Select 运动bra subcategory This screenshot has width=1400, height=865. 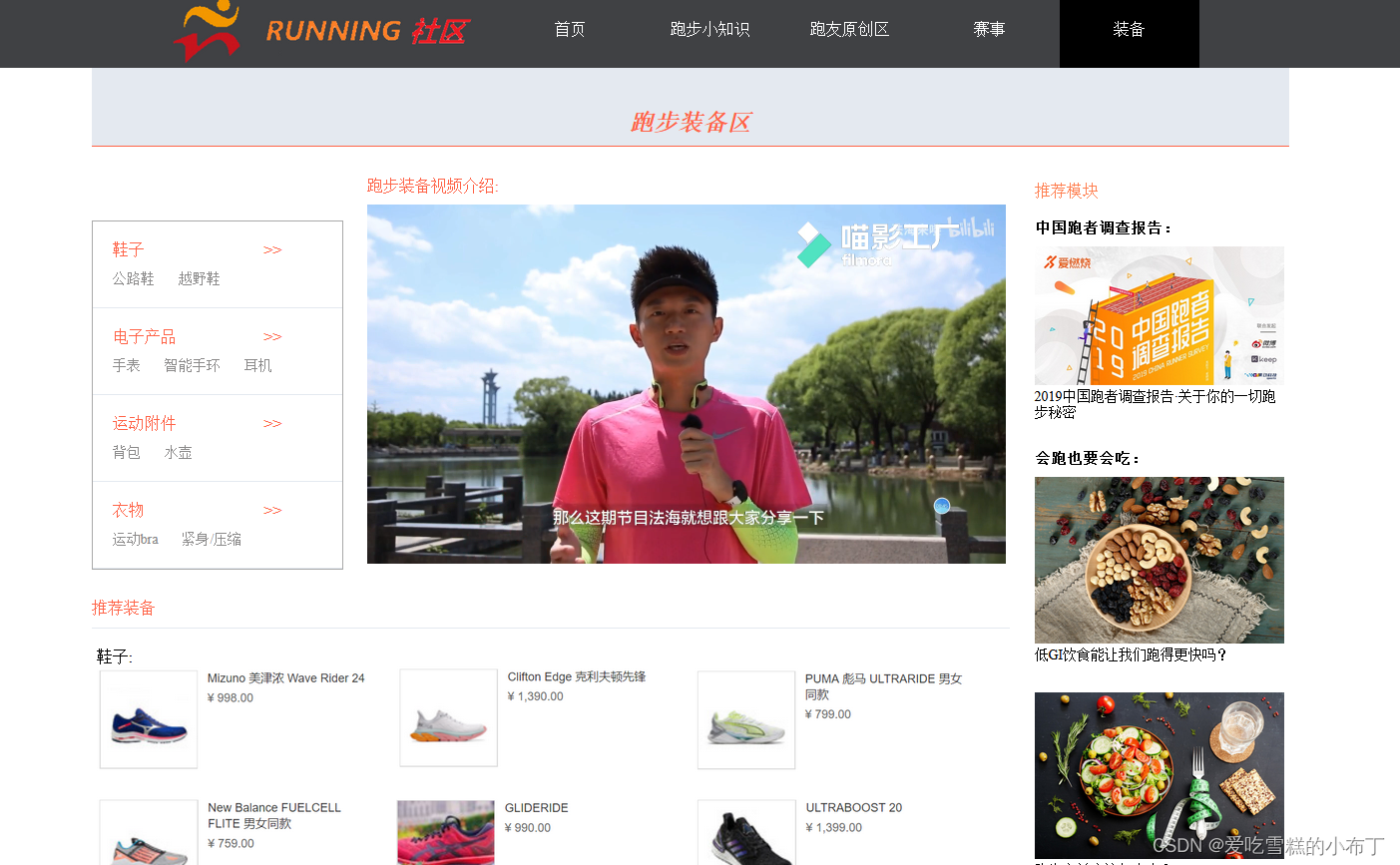pos(135,539)
